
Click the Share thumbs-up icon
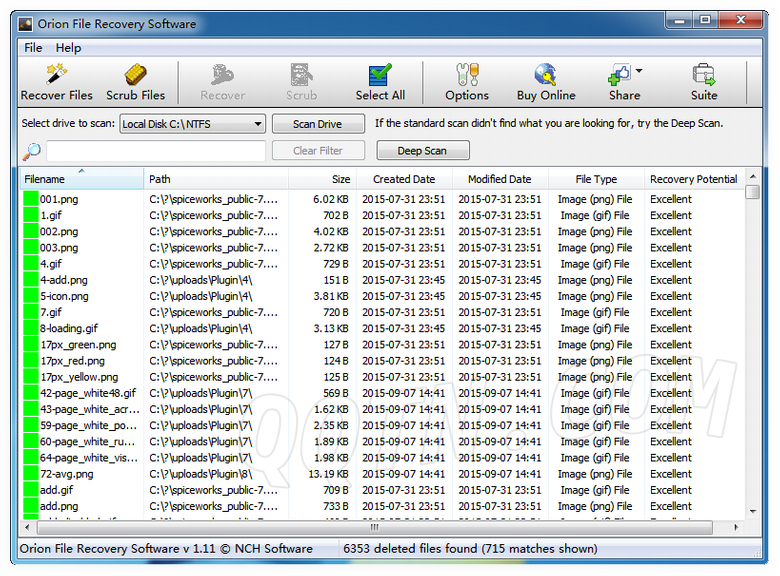[x=619, y=75]
